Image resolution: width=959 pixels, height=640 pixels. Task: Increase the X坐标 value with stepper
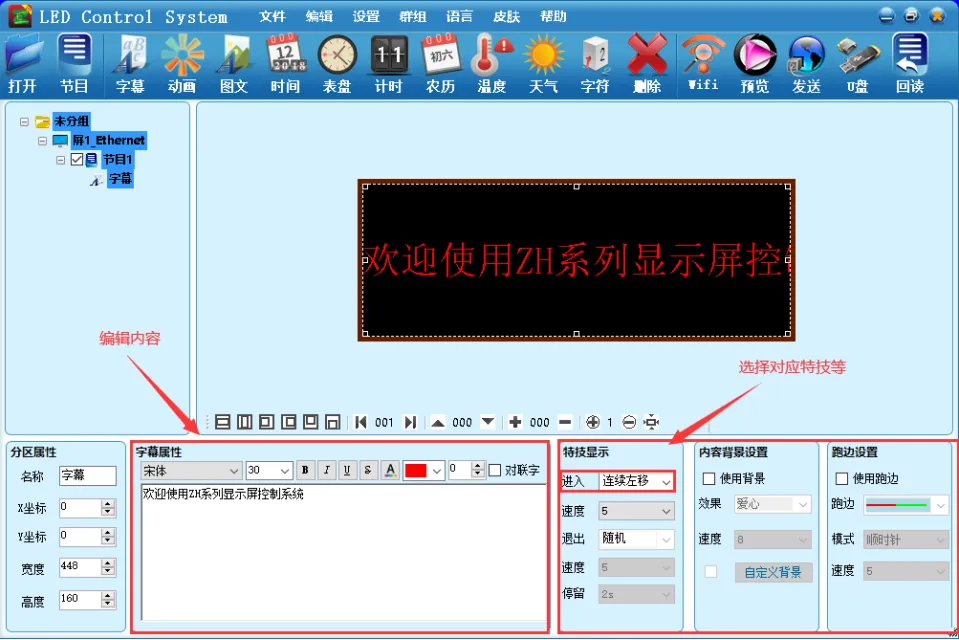108,504
